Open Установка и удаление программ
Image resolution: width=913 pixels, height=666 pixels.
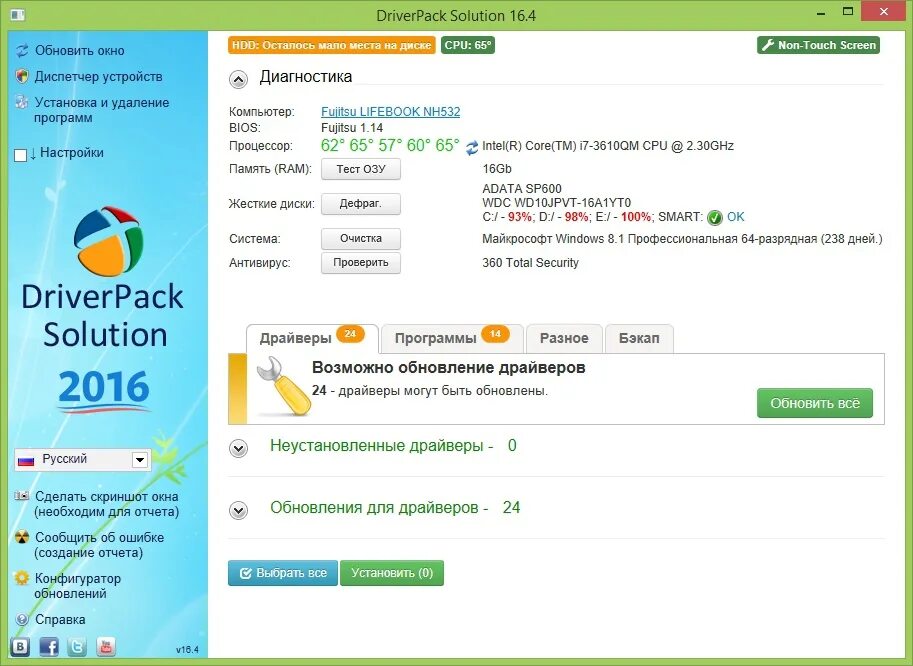point(101,110)
